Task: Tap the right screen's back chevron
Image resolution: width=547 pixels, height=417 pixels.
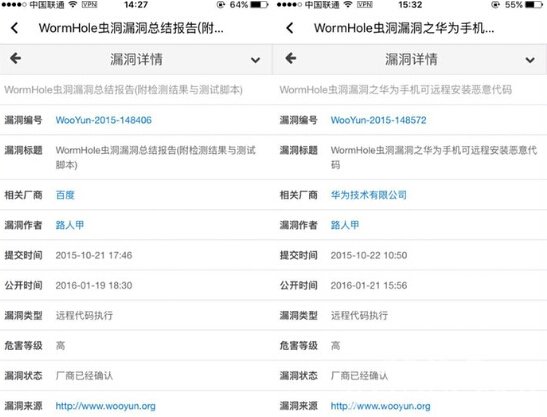Action: pyautogui.click(x=290, y=28)
